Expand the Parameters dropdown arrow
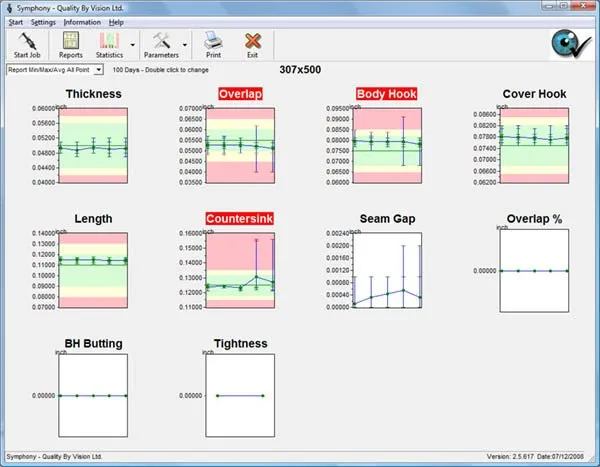600x467 pixels. [185, 45]
